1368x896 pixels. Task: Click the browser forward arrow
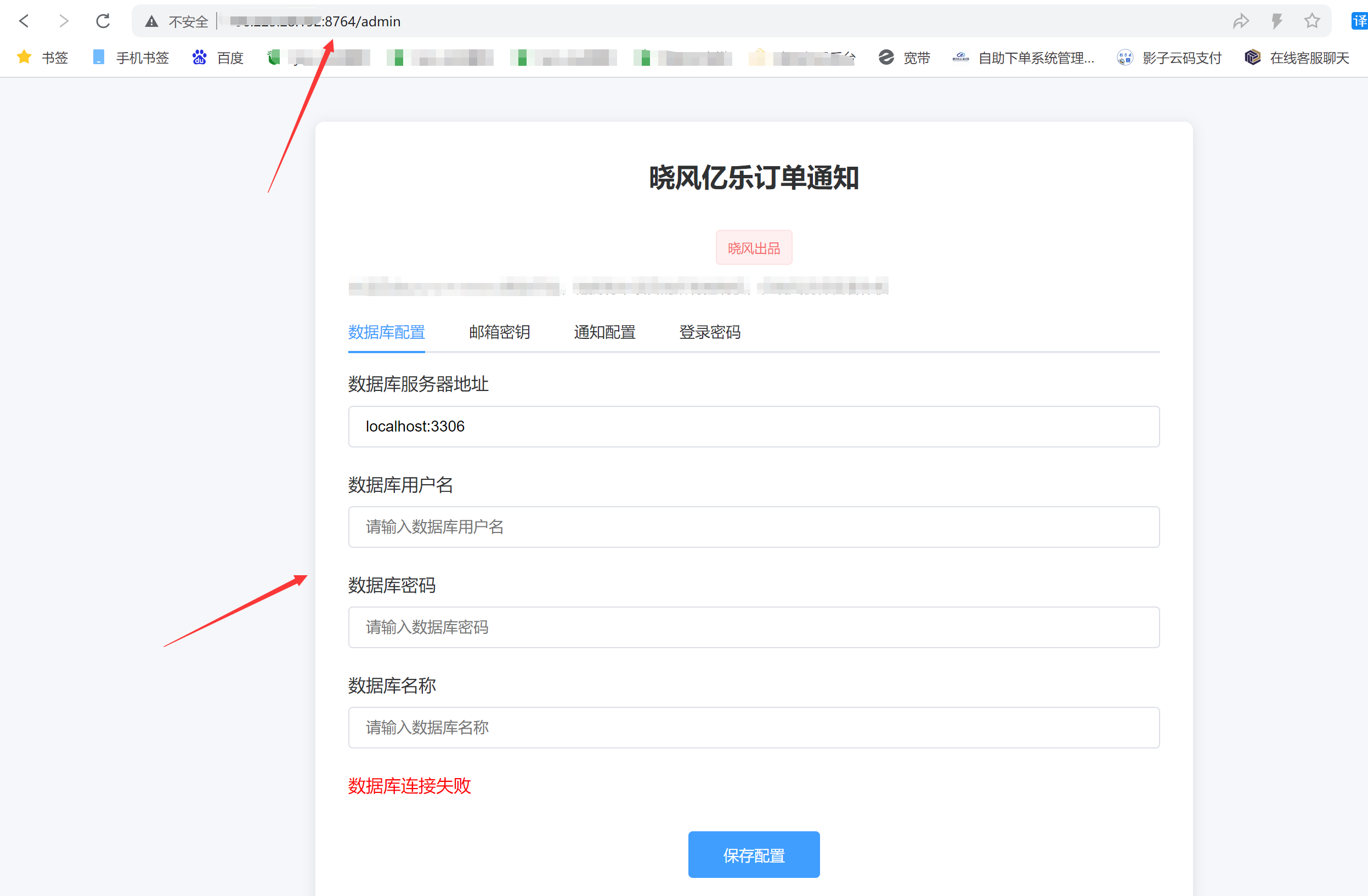pyautogui.click(x=63, y=21)
